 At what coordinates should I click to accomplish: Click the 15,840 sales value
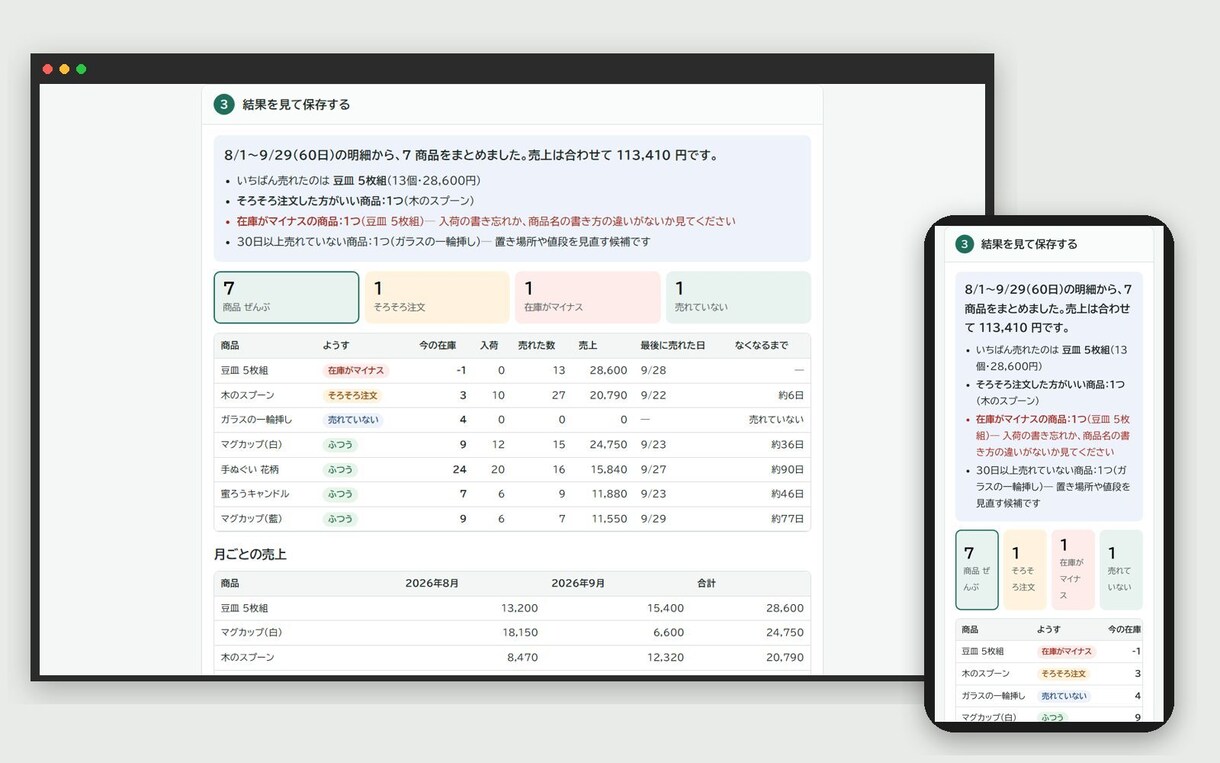[608, 469]
